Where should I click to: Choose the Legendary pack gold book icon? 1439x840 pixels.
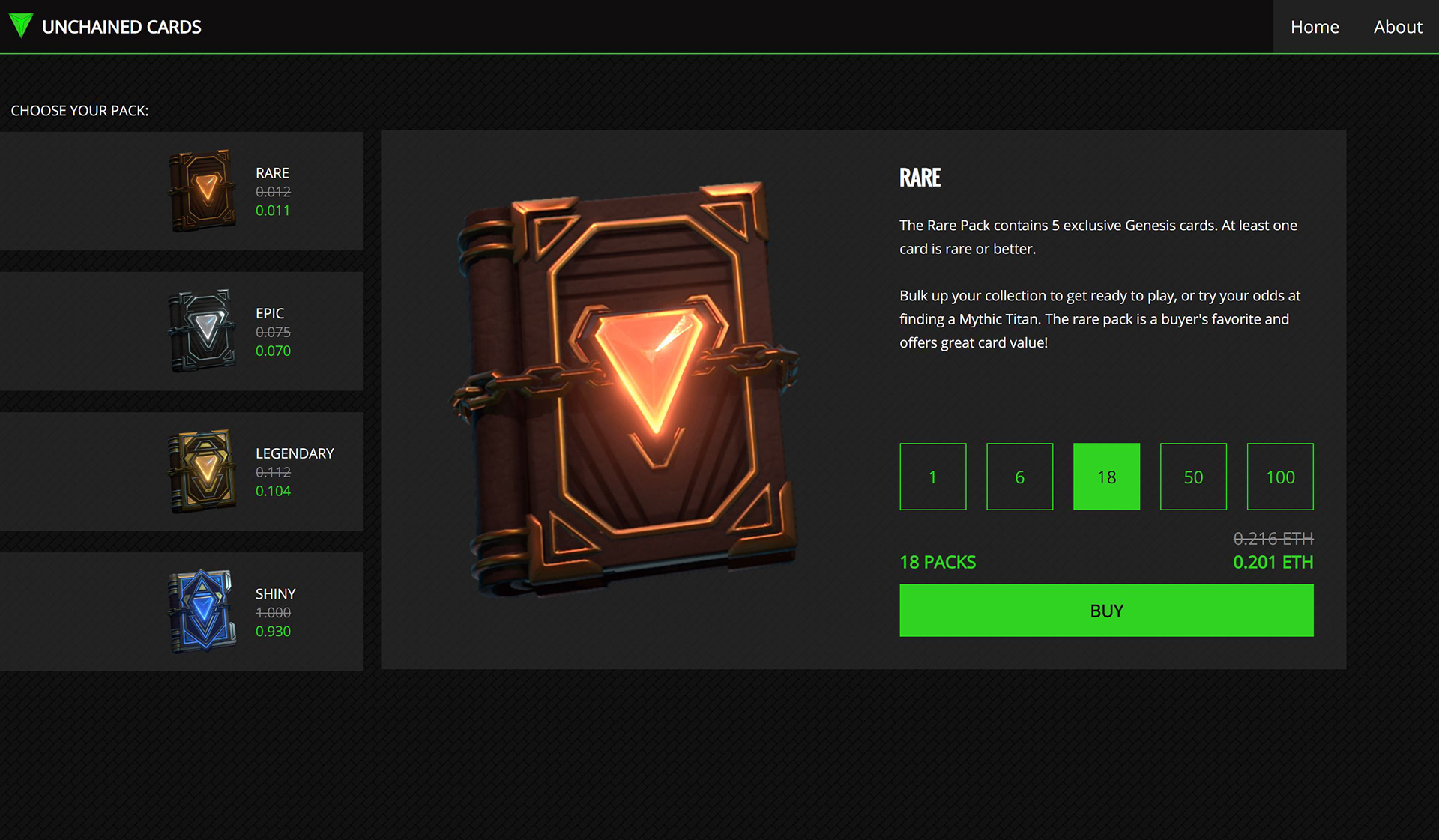(x=202, y=471)
